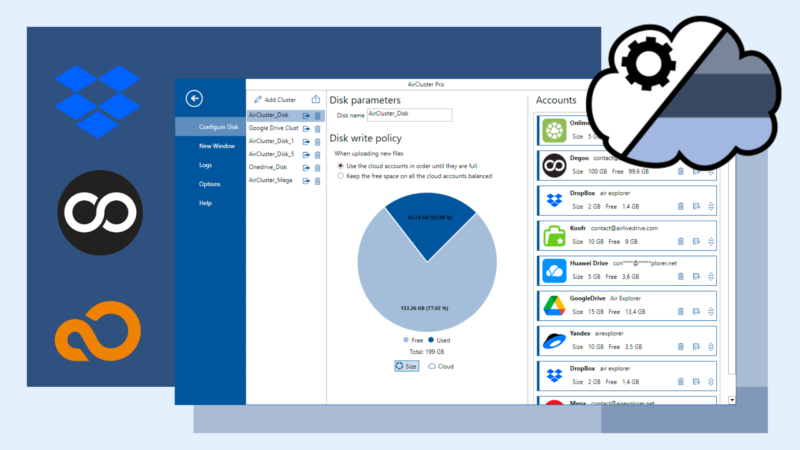
Task: Select the AirCluster_Mega row
Action: (286, 181)
